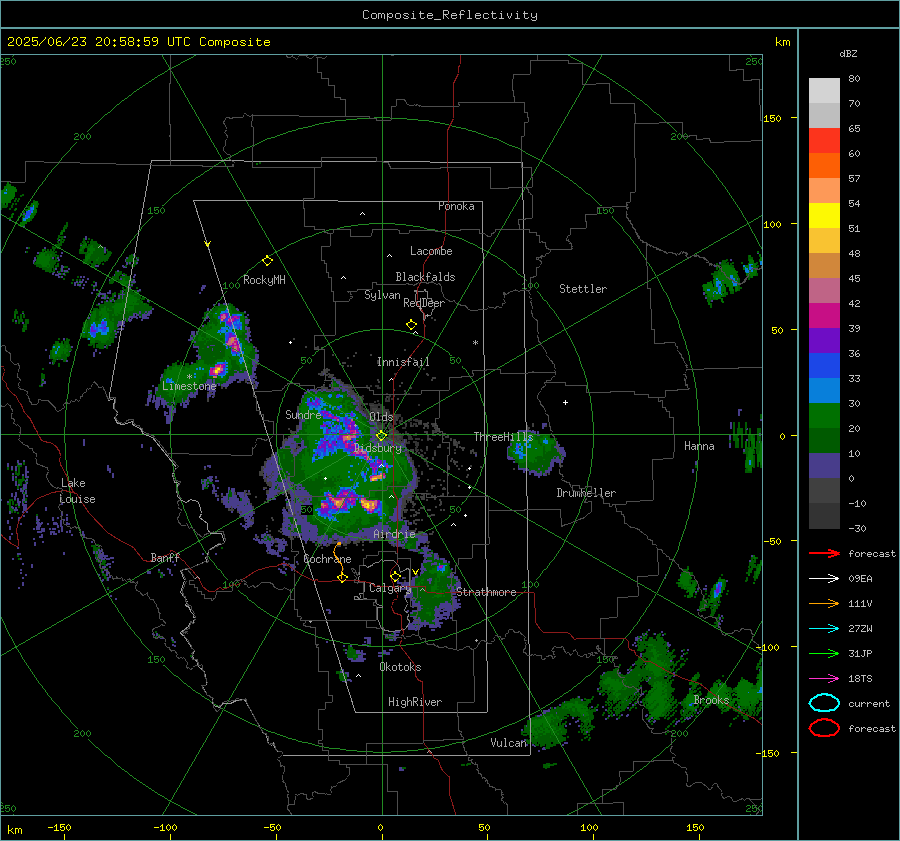
Task: Select the red 60-65 dBZ swatch
Action: (x=824, y=141)
